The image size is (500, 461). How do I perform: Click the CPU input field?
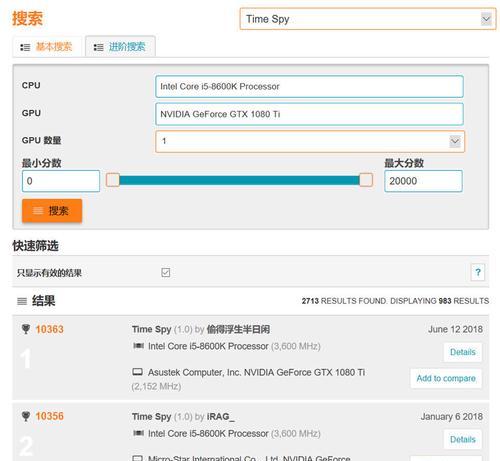point(309,87)
